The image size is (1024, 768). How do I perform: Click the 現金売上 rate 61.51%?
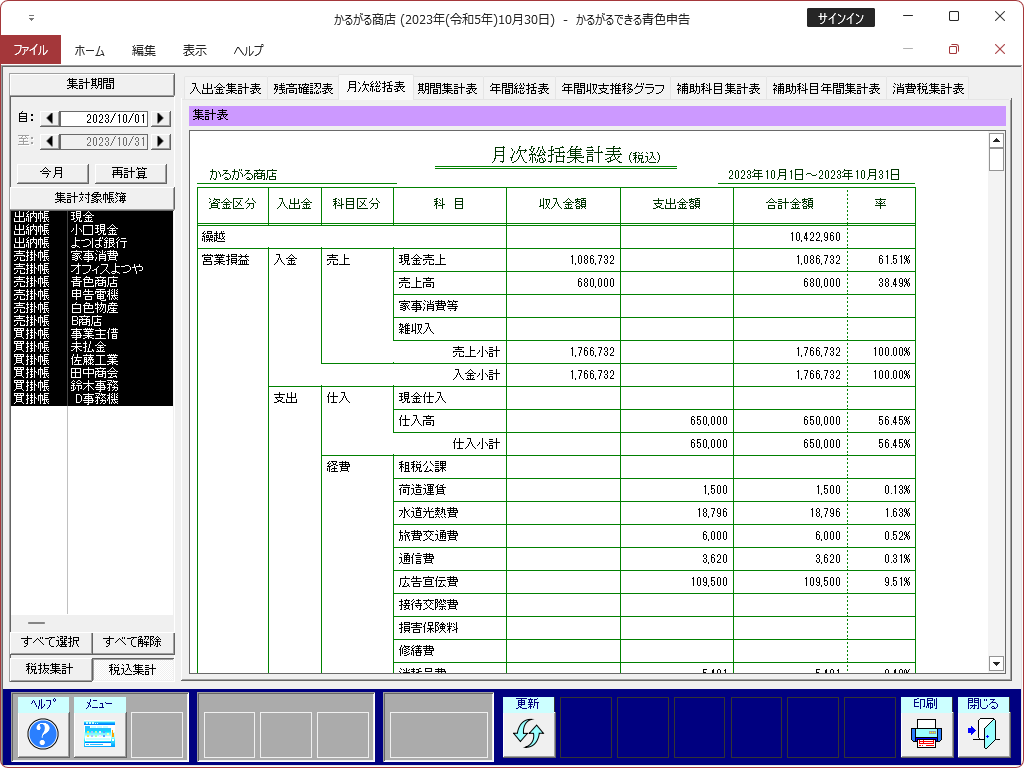click(894, 260)
